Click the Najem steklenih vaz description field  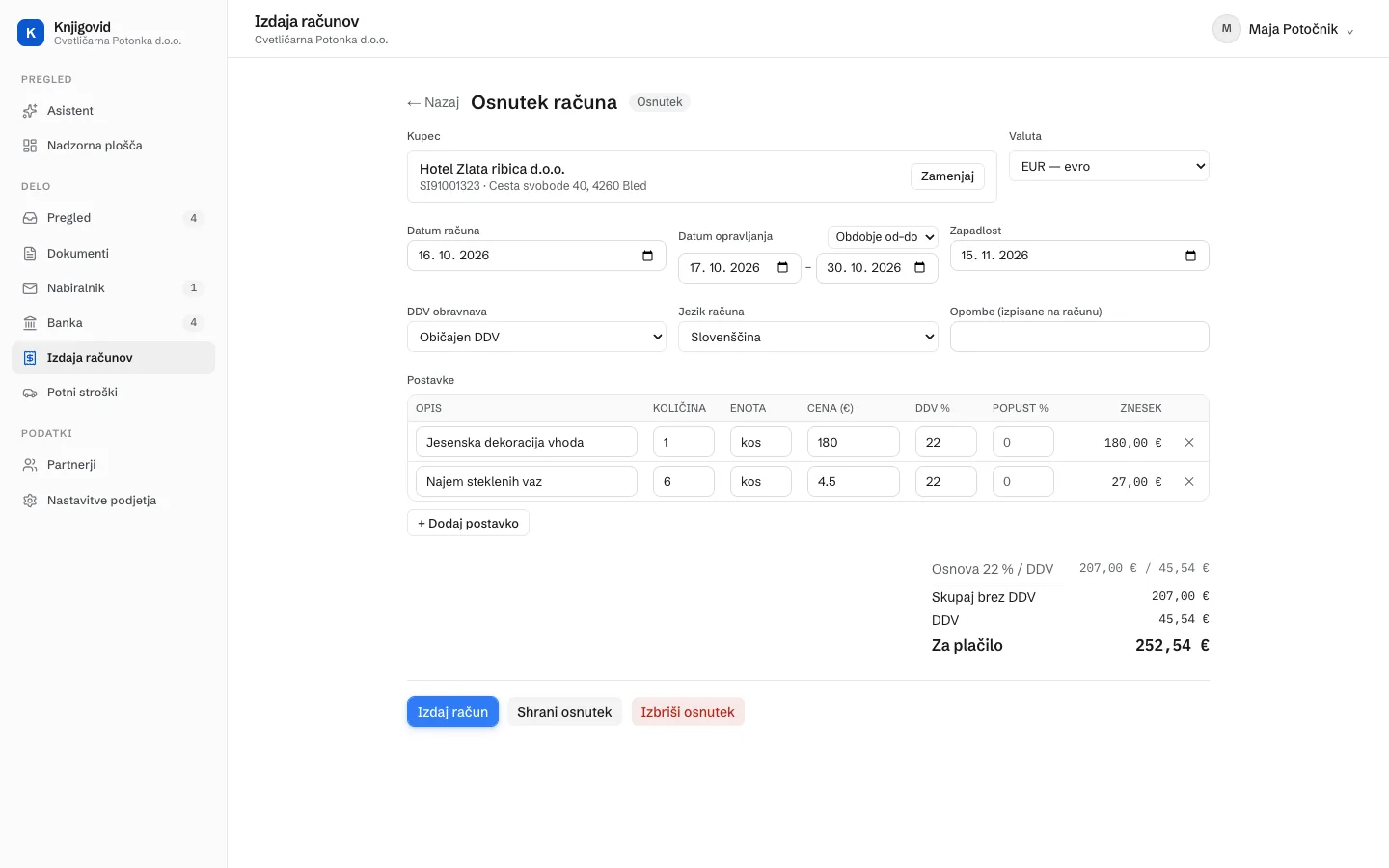click(x=527, y=482)
